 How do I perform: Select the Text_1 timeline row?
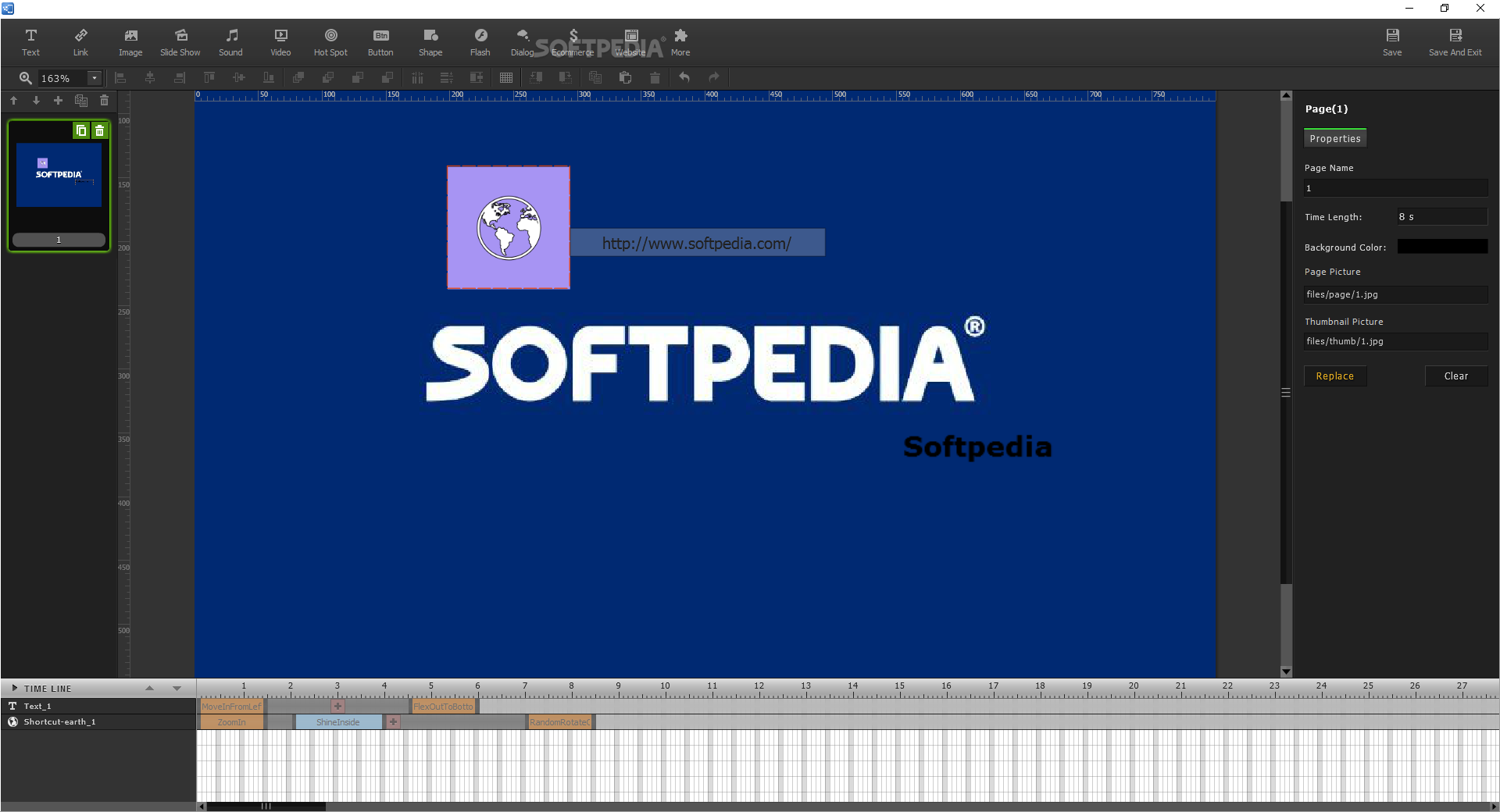98,706
